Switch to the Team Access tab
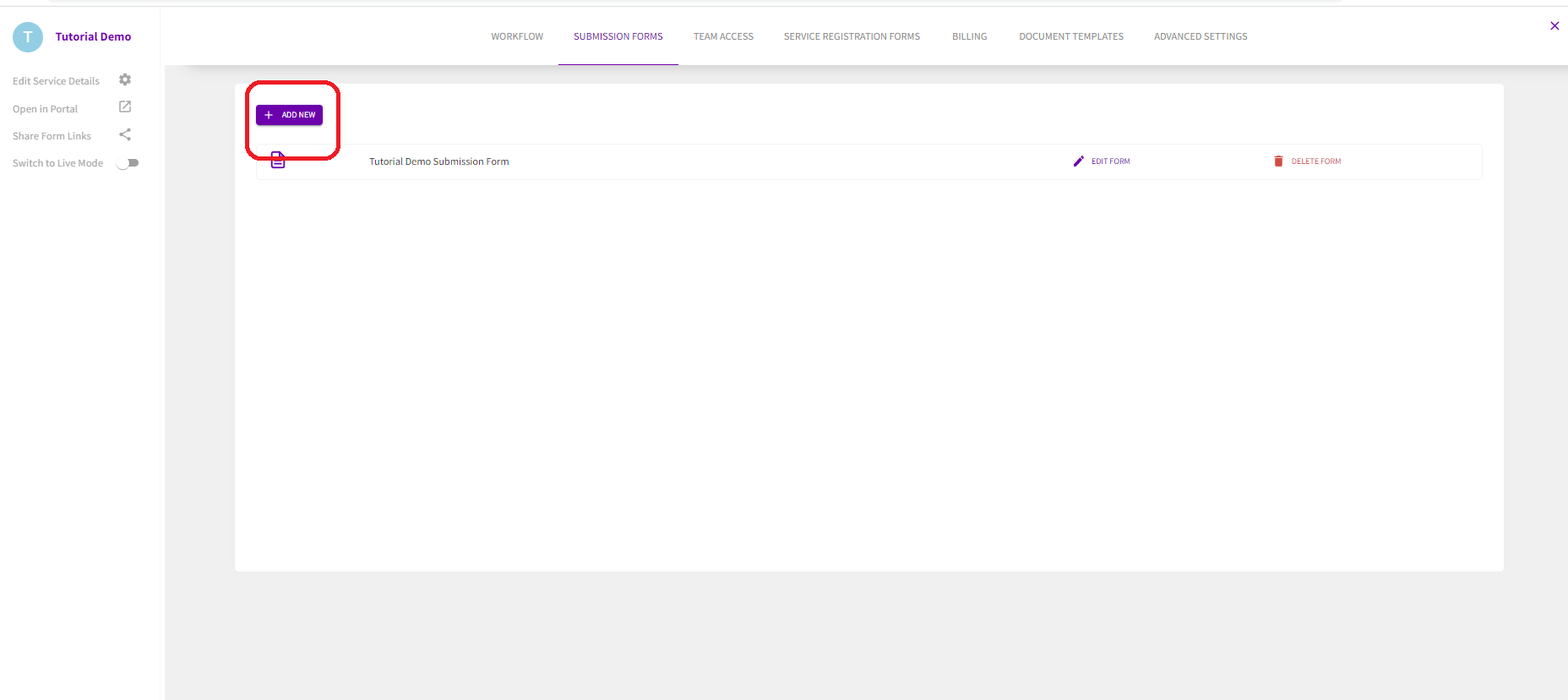The height and width of the screenshot is (700, 1568). [x=723, y=37]
